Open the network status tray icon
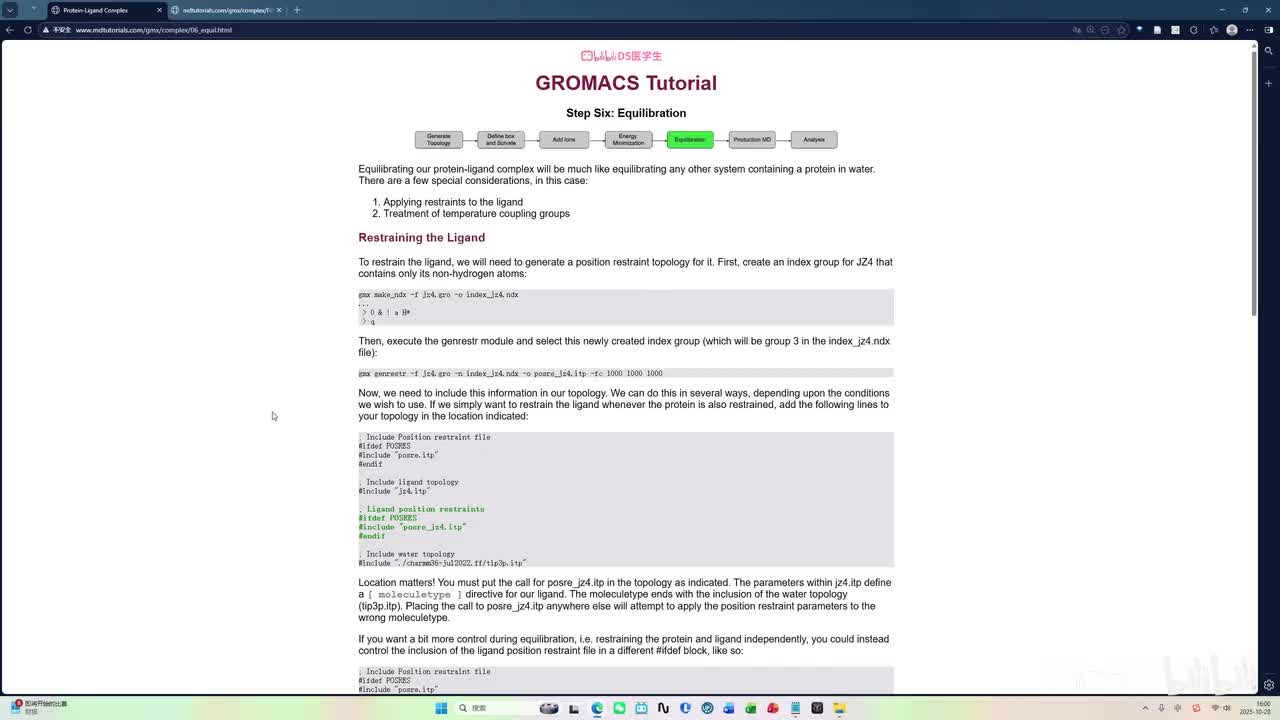This screenshot has width=1280, height=720. click(1215, 708)
